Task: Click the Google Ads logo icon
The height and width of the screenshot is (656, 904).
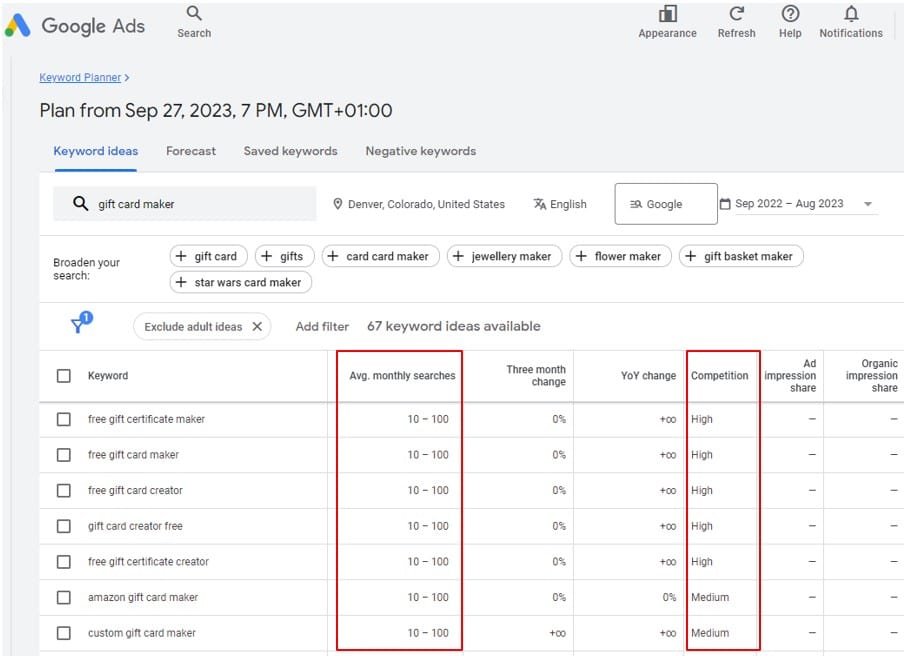Action: (17, 25)
